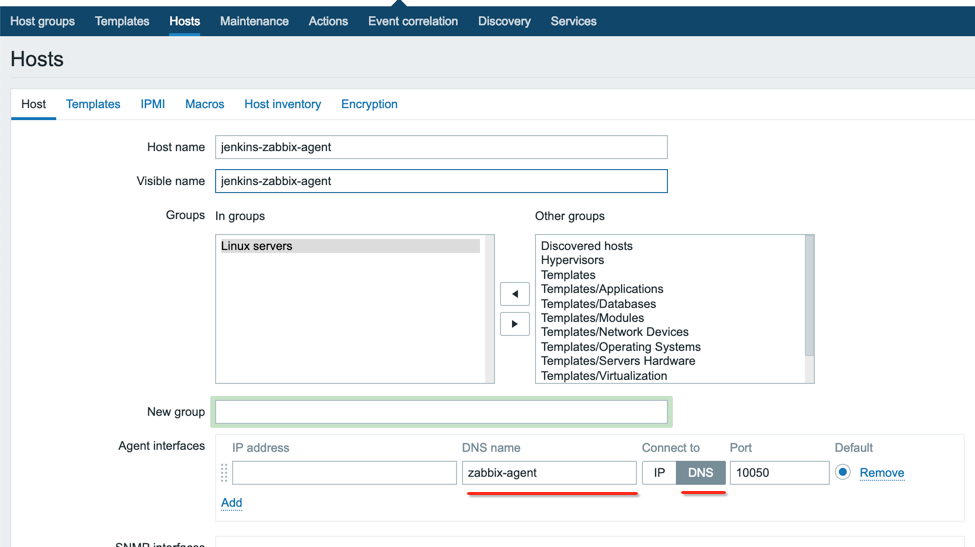Grab the agent interface drag handle

pyautogui.click(x=224, y=473)
